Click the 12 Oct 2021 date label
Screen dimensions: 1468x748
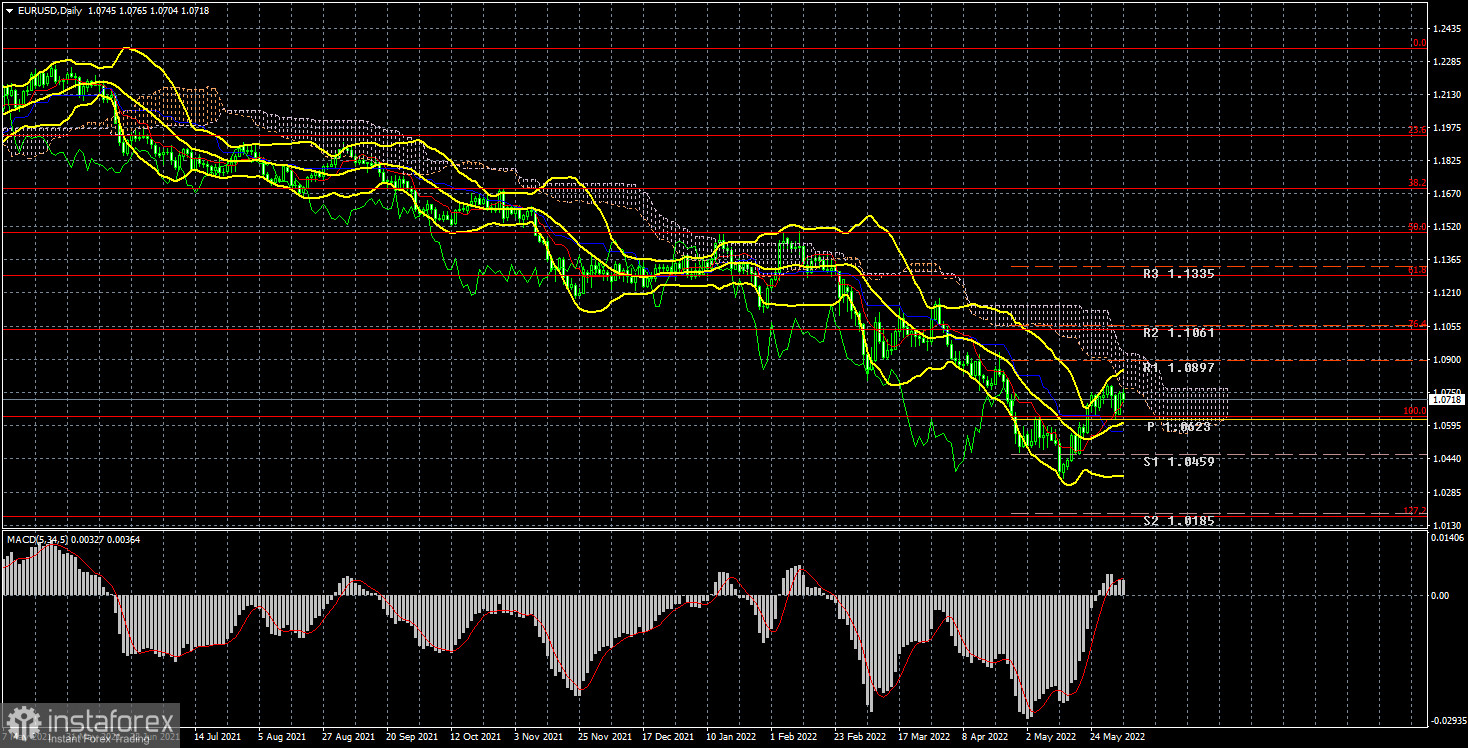pos(477,736)
